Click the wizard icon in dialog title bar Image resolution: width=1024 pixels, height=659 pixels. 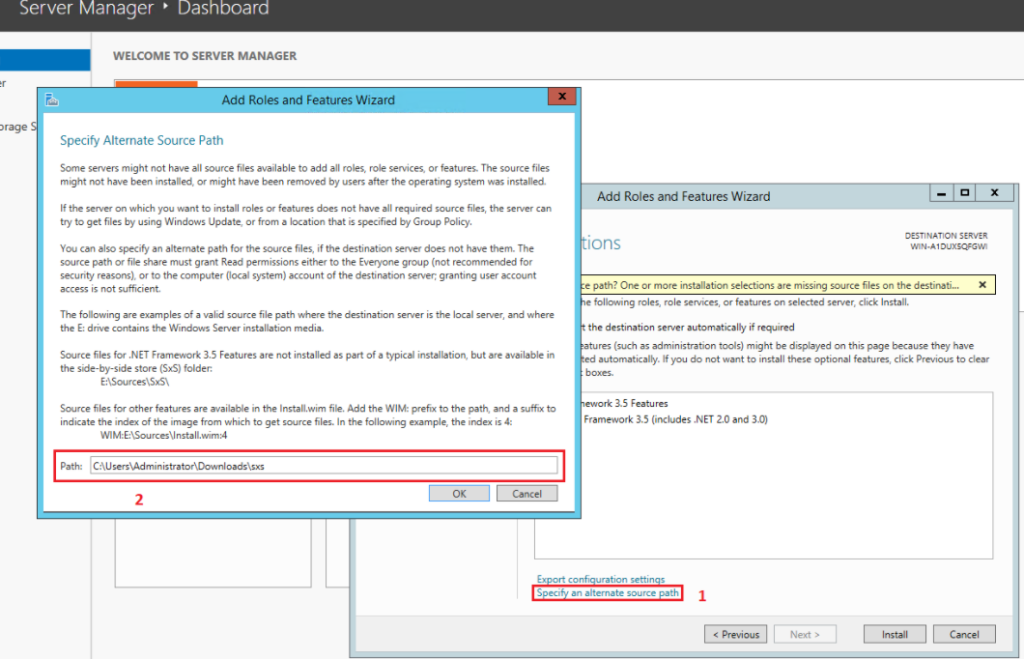point(52,100)
